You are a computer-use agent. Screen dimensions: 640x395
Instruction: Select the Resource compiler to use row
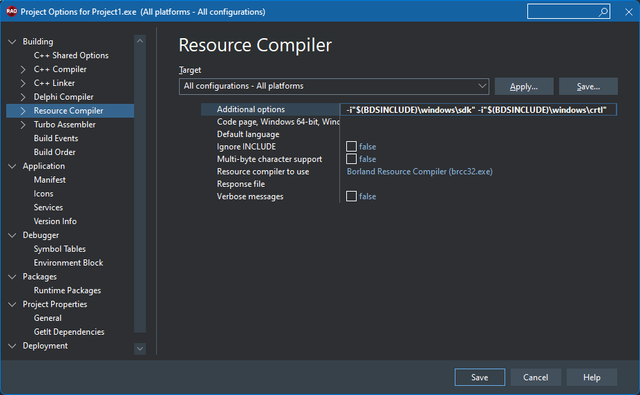point(263,172)
